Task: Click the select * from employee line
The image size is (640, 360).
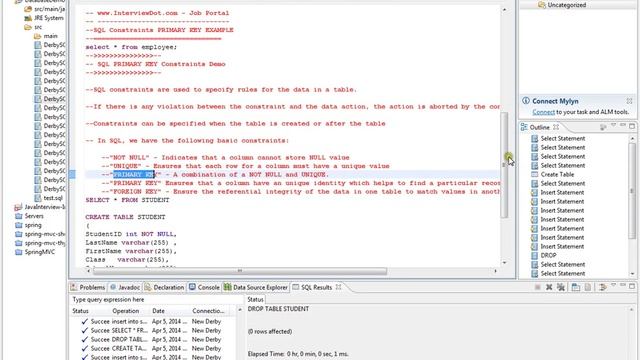Action: 131,47
